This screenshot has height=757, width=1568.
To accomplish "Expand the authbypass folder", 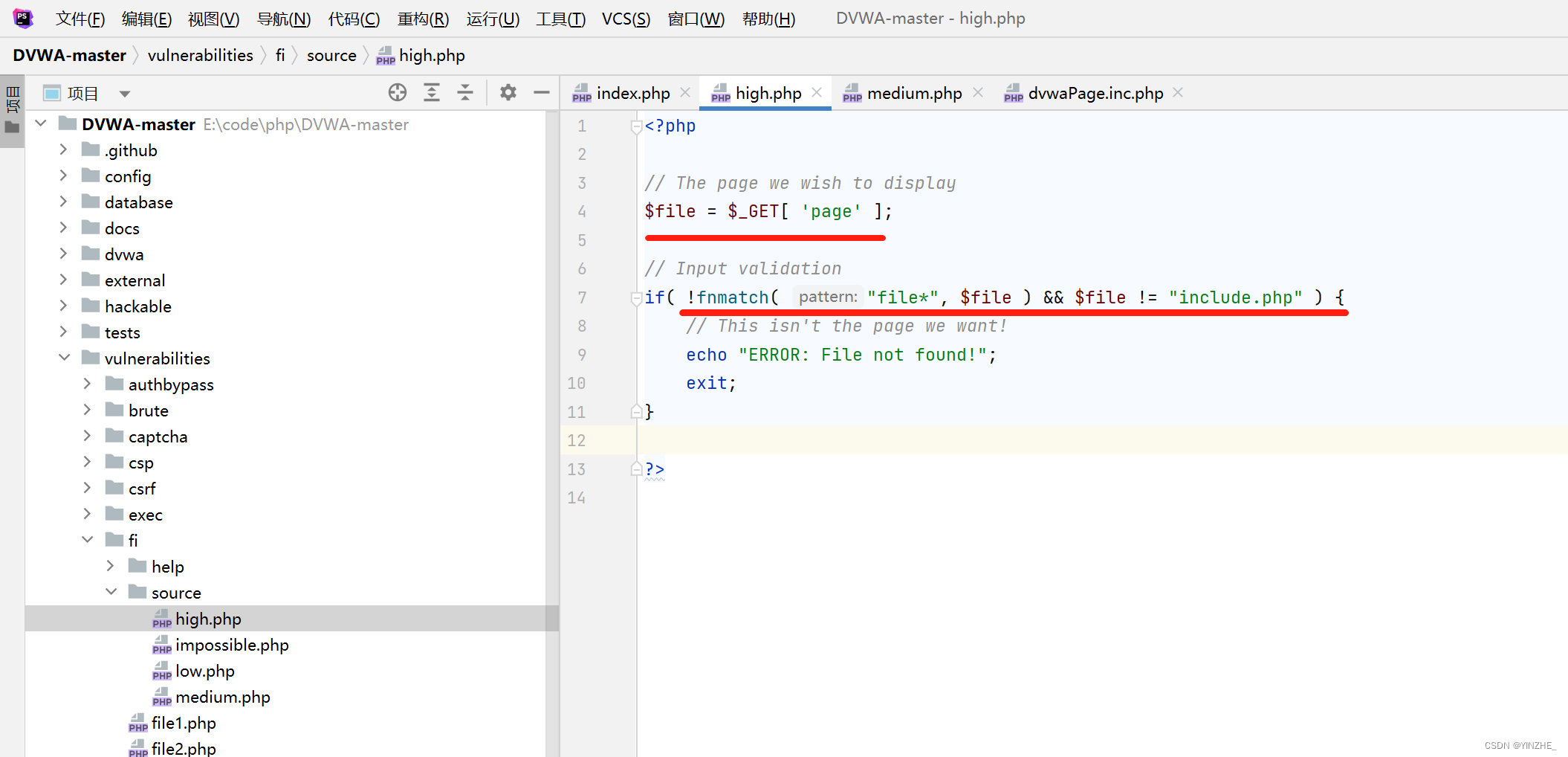I will click(88, 384).
